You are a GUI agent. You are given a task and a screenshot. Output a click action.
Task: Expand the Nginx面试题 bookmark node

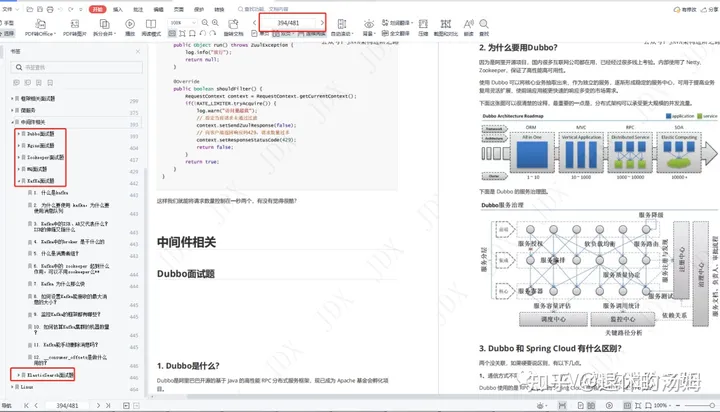[x=18, y=146]
